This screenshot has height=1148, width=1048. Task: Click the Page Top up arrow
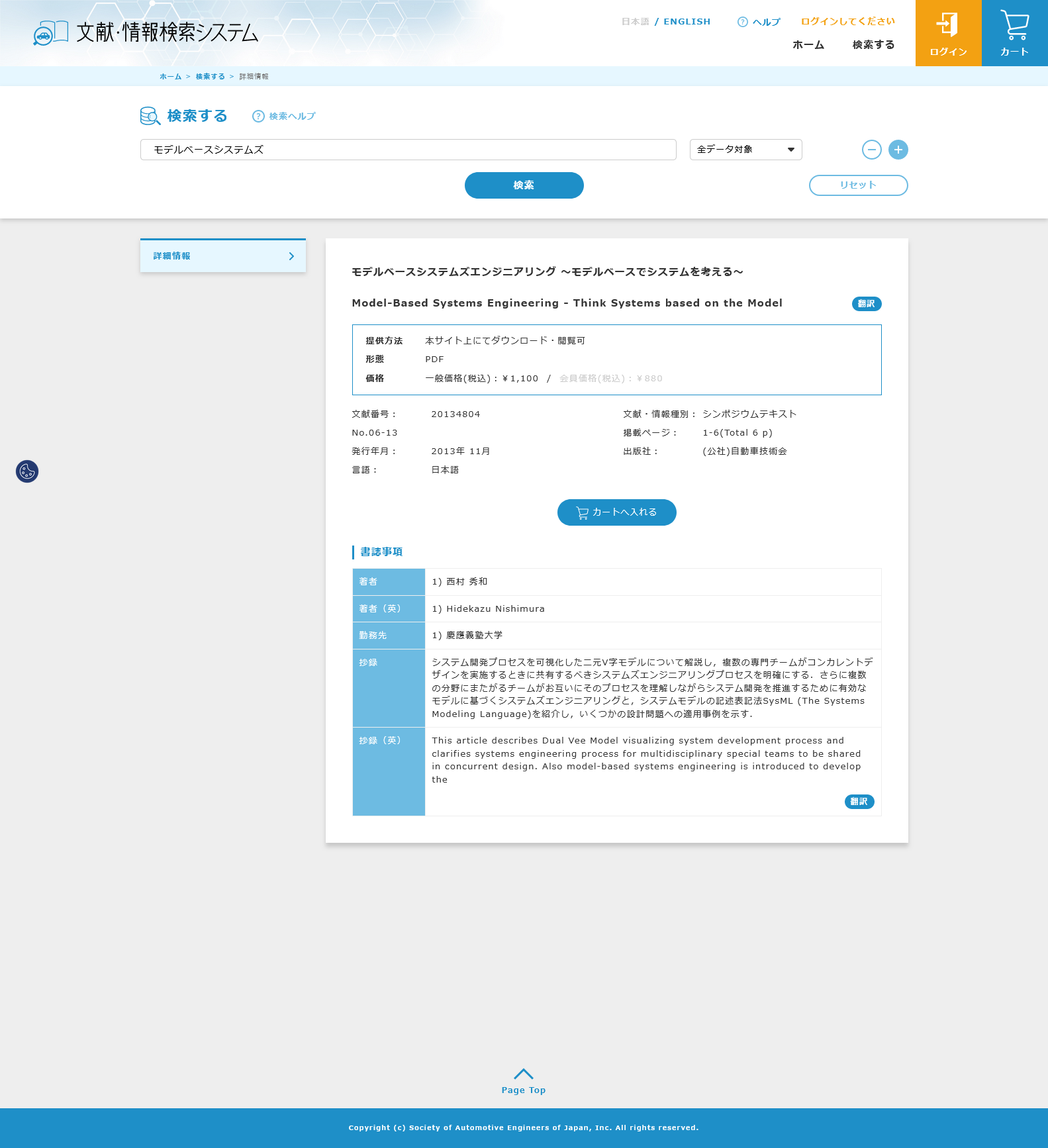pyautogui.click(x=523, y=1074)
